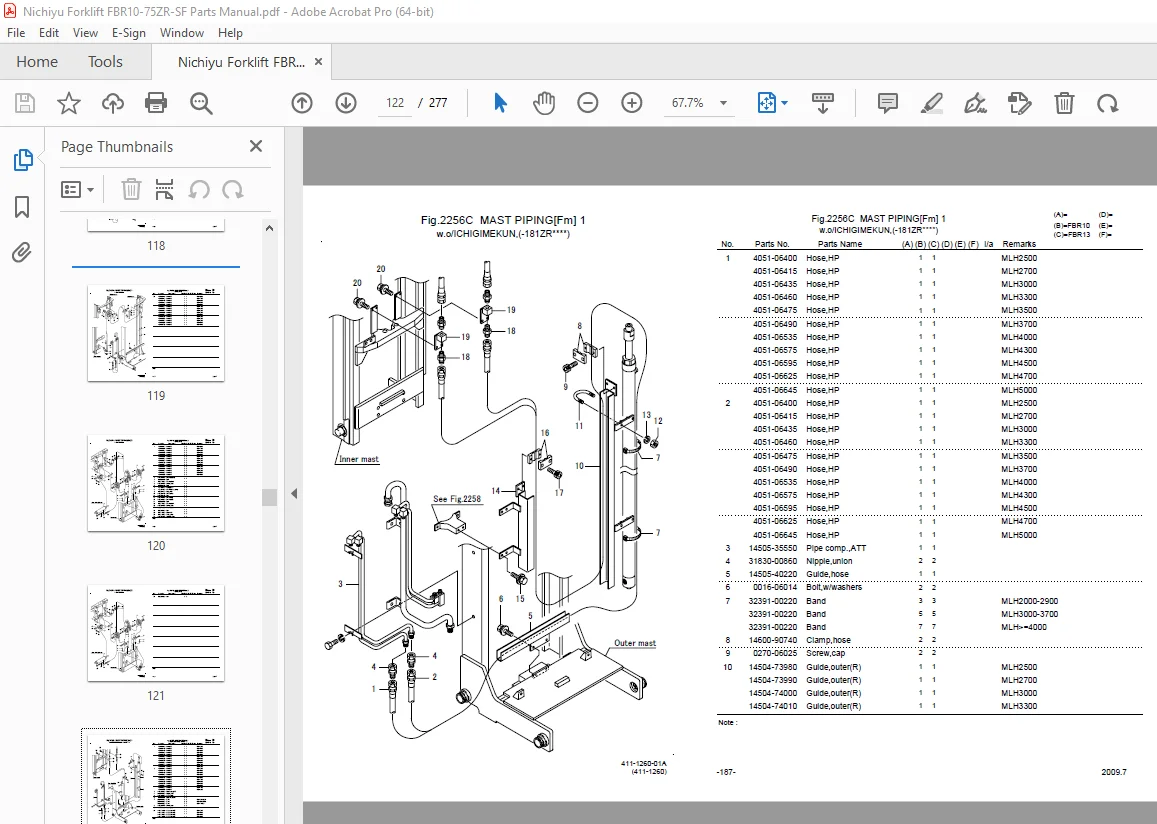Click the 'Pipe comp.,ATT' part name
The height and width of the screenshot is (824, 1157).
point(836,548)
